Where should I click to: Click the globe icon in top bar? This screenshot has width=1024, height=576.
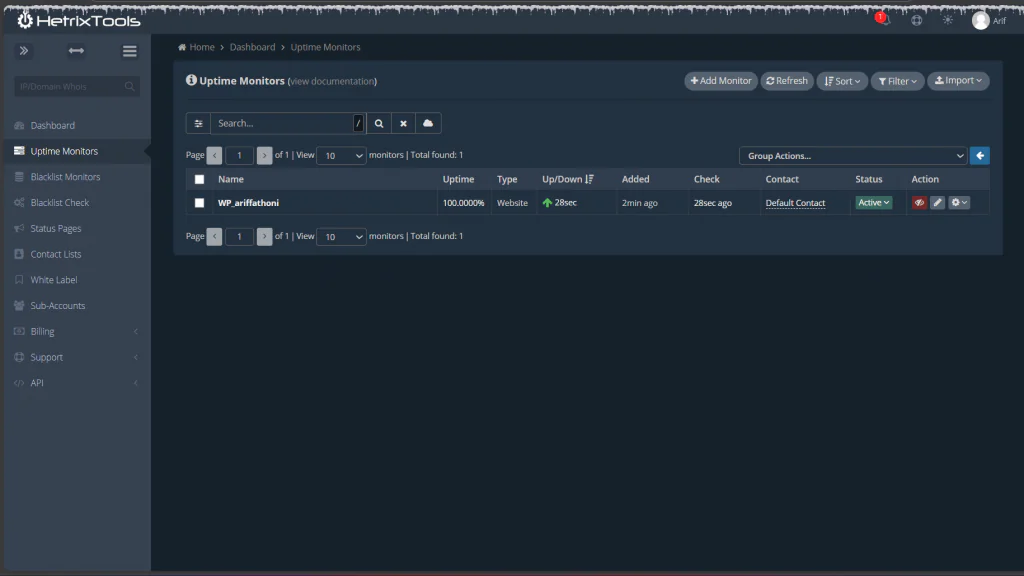pos(917,20)
